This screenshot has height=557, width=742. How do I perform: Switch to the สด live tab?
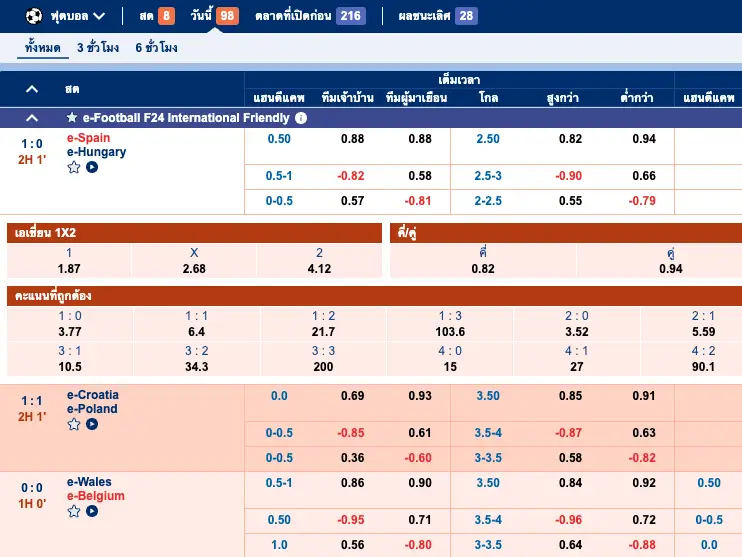click(x=157, y=16)
